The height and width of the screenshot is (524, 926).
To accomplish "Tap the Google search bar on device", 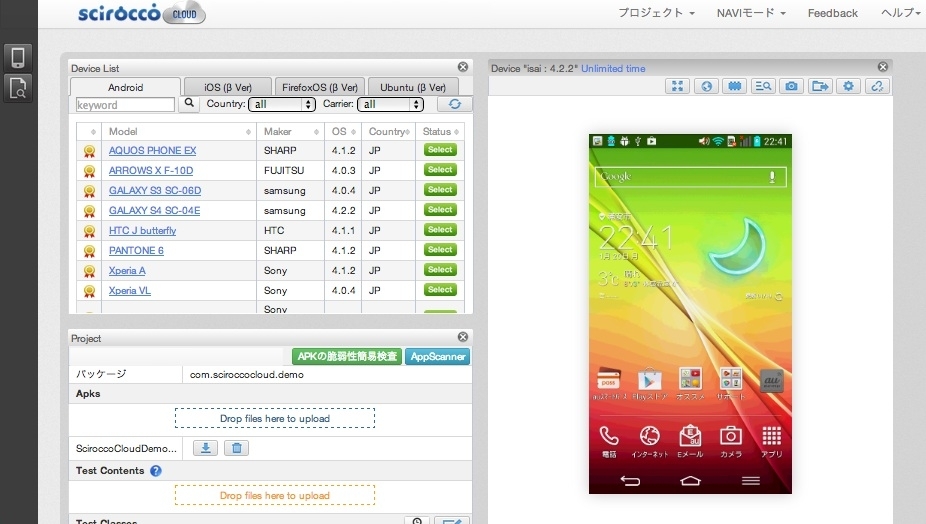I will [x=690, y=177].
